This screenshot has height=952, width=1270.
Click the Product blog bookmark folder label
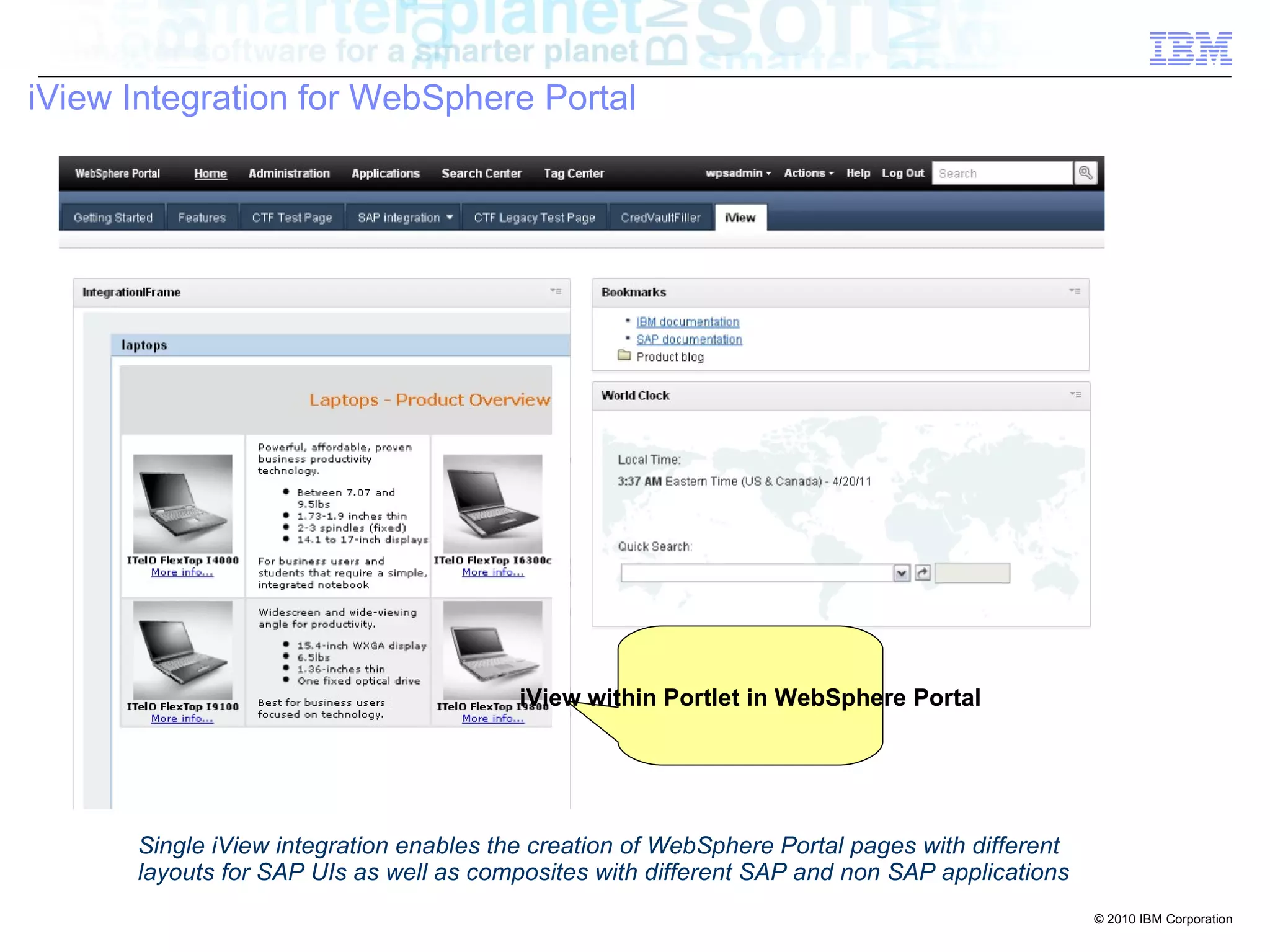pos(670,357)
